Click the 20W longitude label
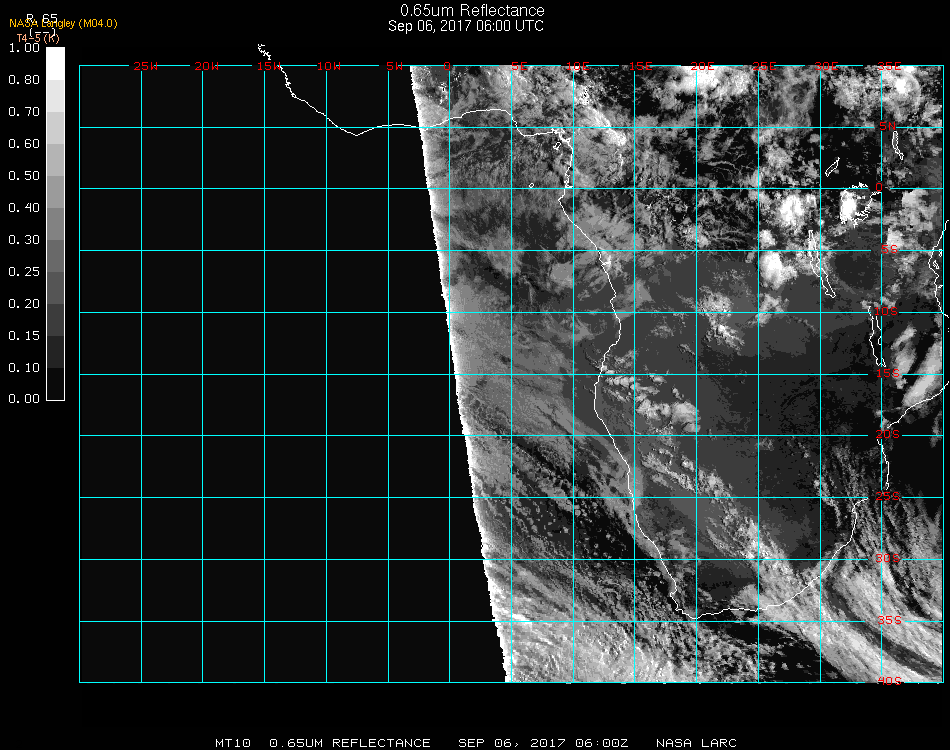Image resolution: width=950 pixels, height=750 pixels. [207, 66]
